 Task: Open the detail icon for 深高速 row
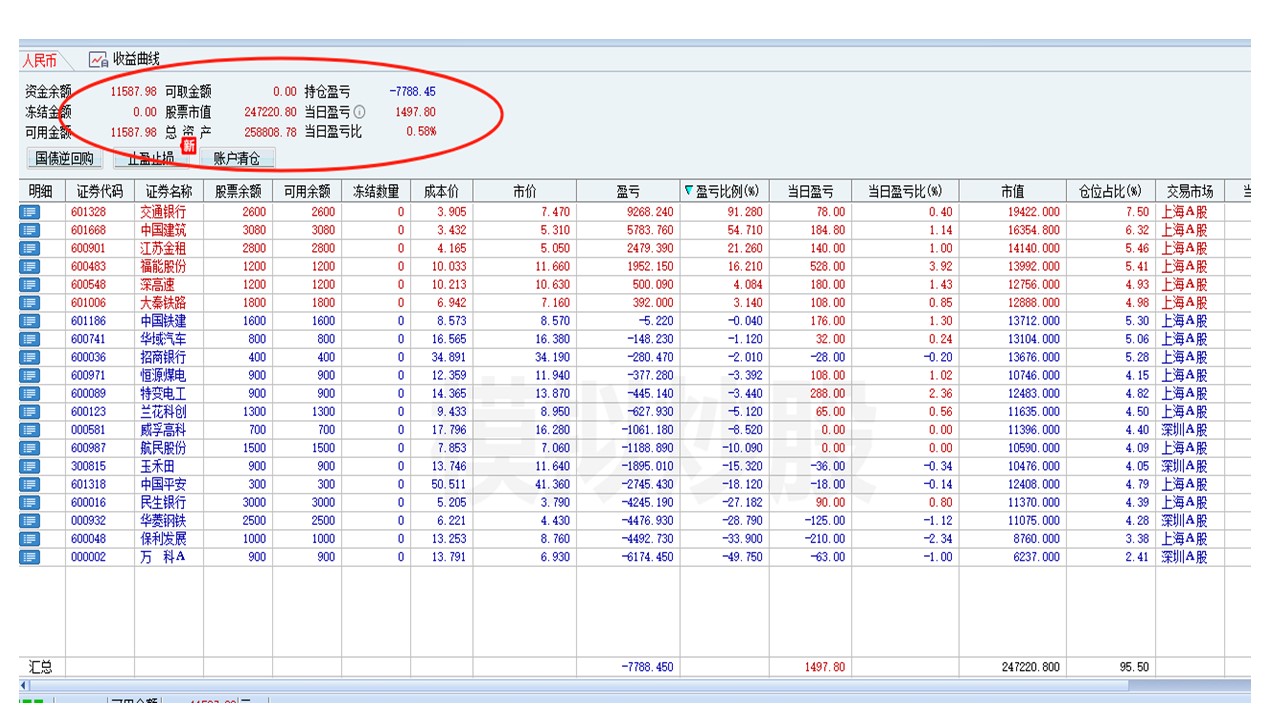[29, 284]
